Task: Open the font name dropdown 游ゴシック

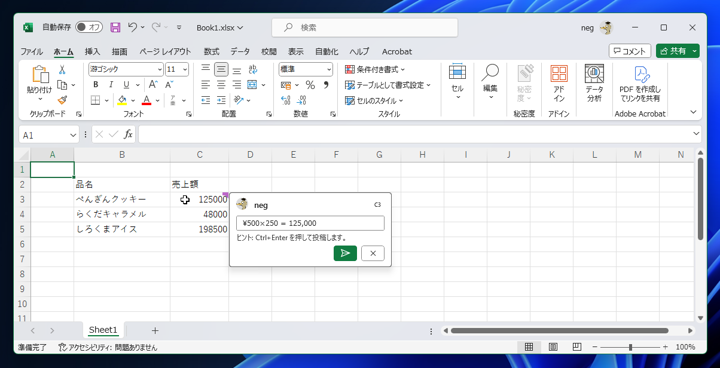Action: click(160, 70)
